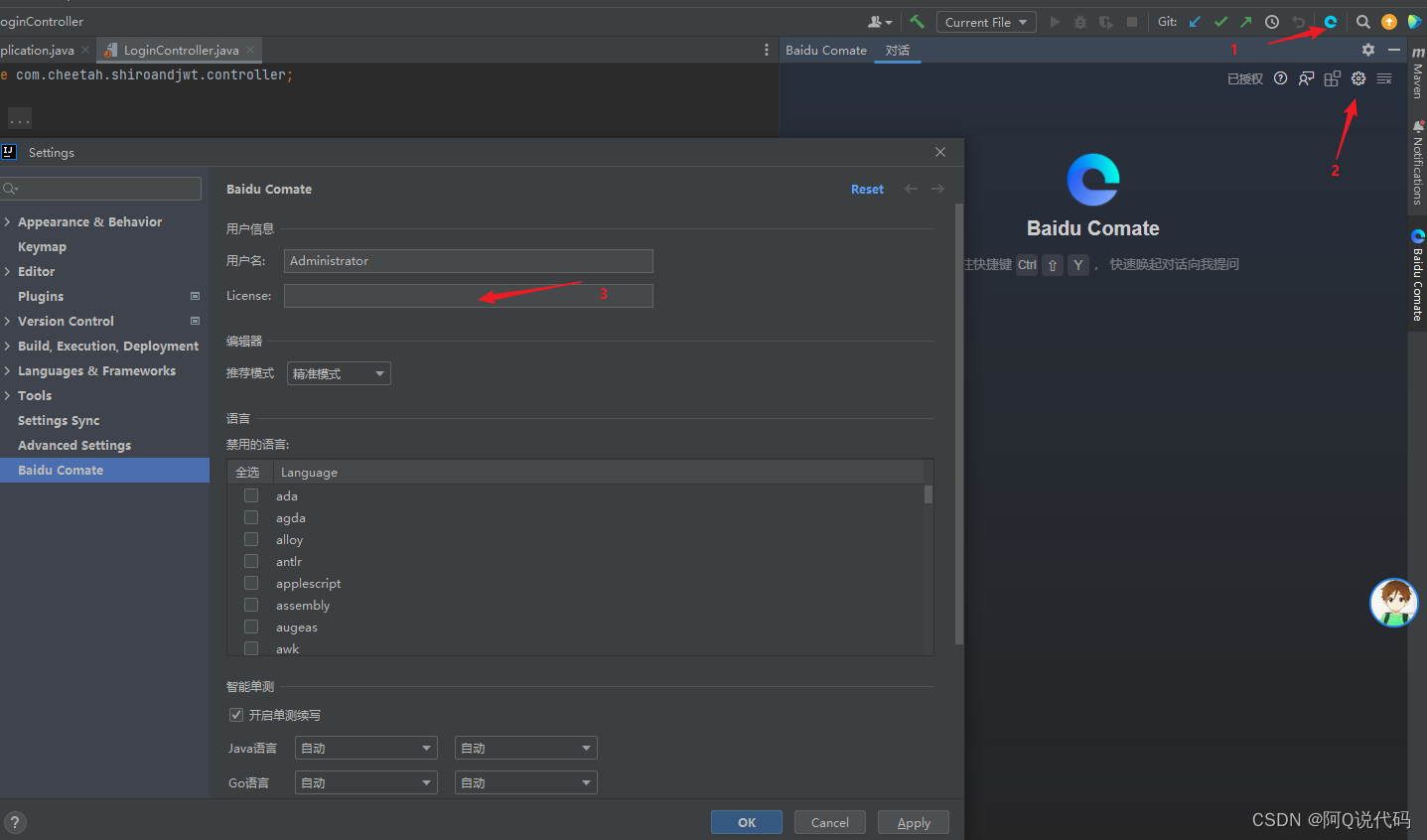
Task: Click Git Update Project blue arrow
Action: point(1195,22)
